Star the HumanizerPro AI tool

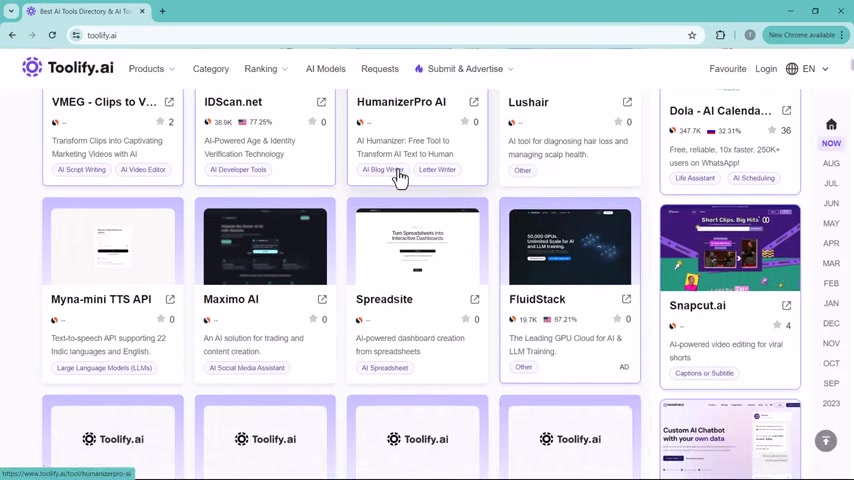click(x=465, y=121)
